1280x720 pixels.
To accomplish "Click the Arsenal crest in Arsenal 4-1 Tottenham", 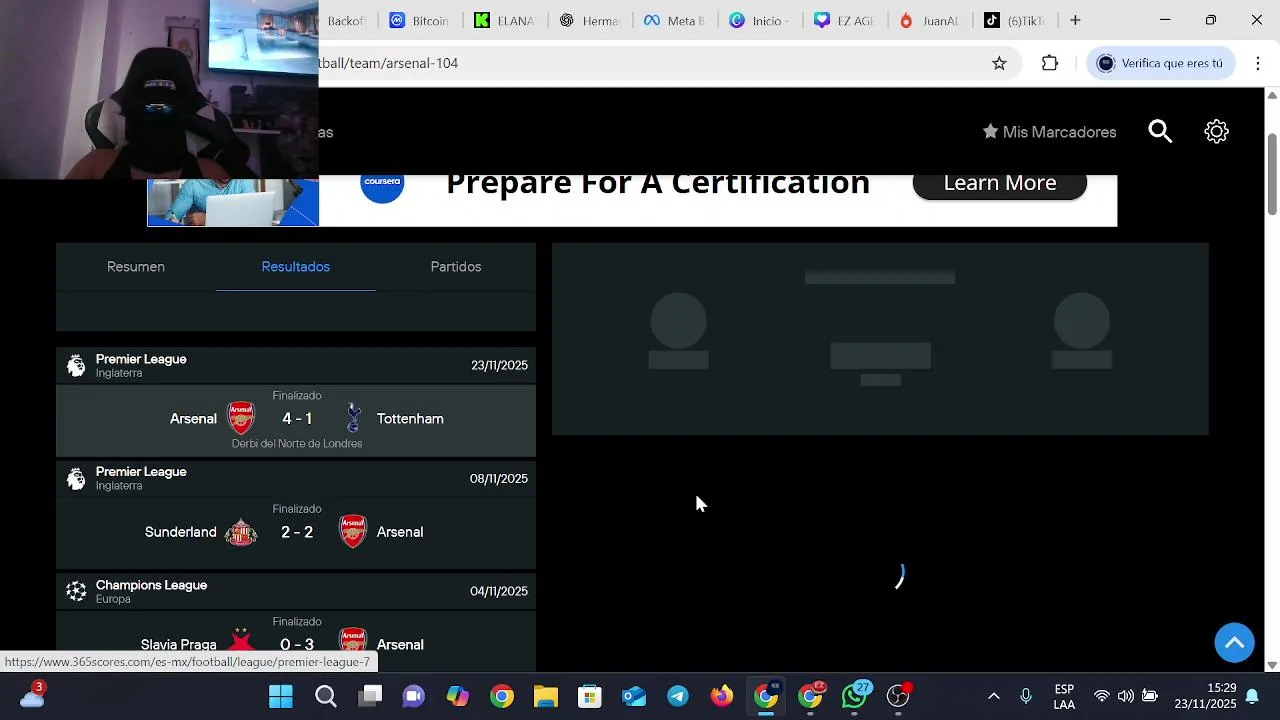I will (x=241, y=418).
